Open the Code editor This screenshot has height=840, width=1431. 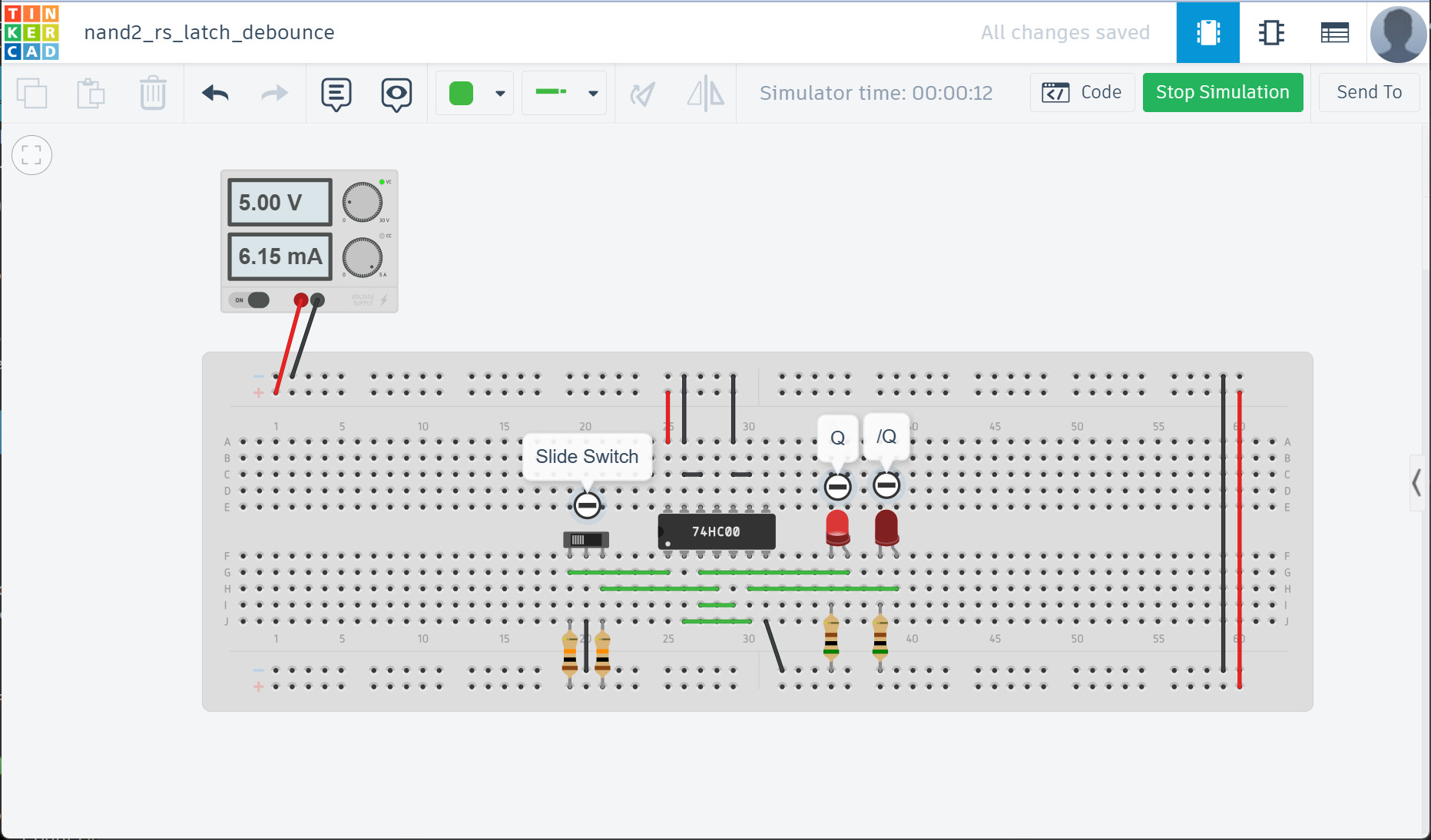[1082, 92]
